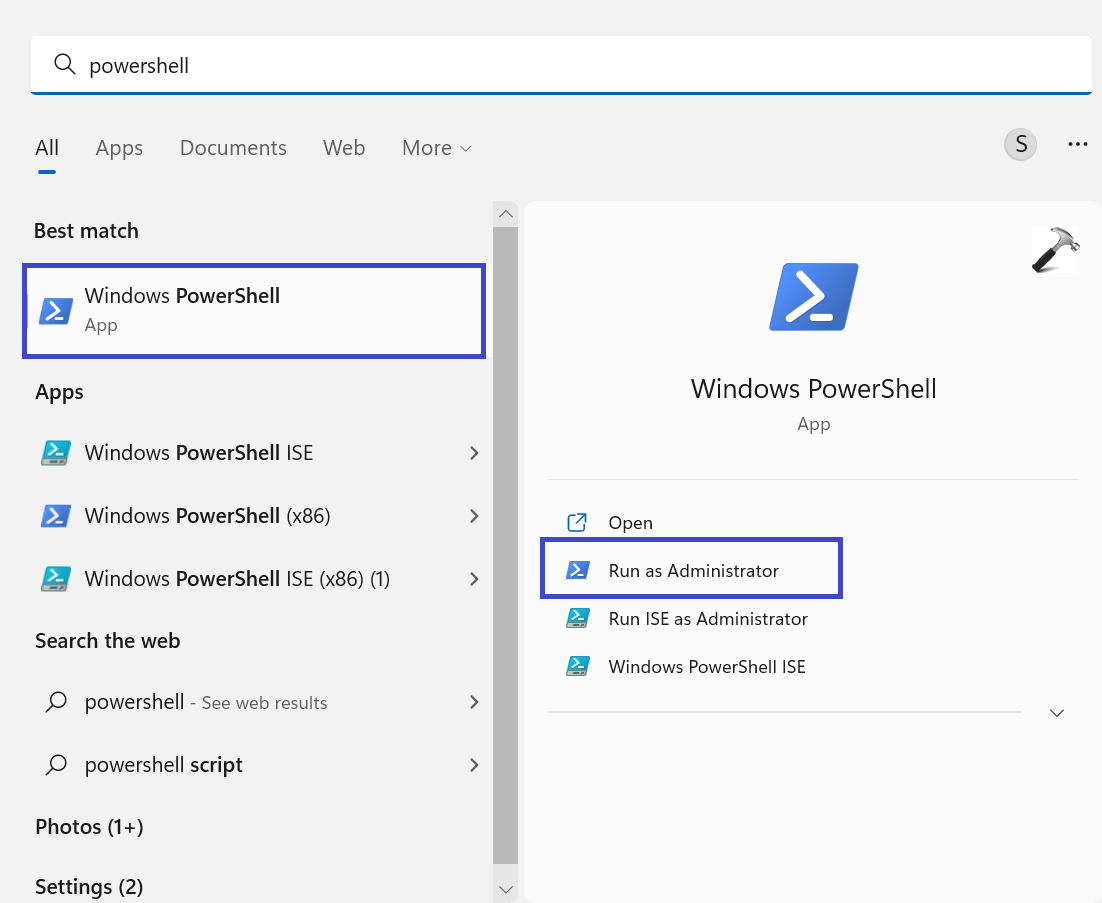This screenshot has width=1102, height=903.
Task: Click the Open external-launch icon
Action: tap(577, 522)
